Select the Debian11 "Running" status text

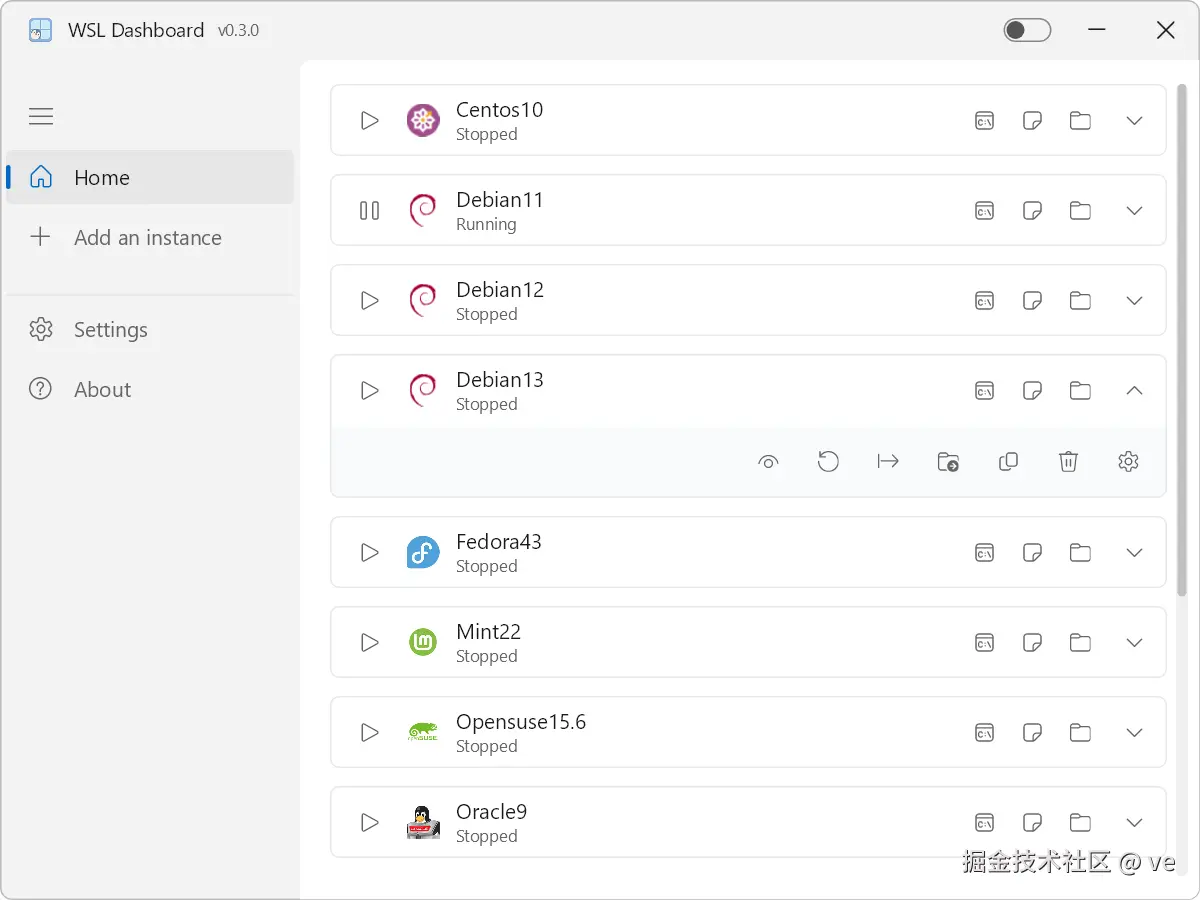pyautogui.click(x=486, y=225)
